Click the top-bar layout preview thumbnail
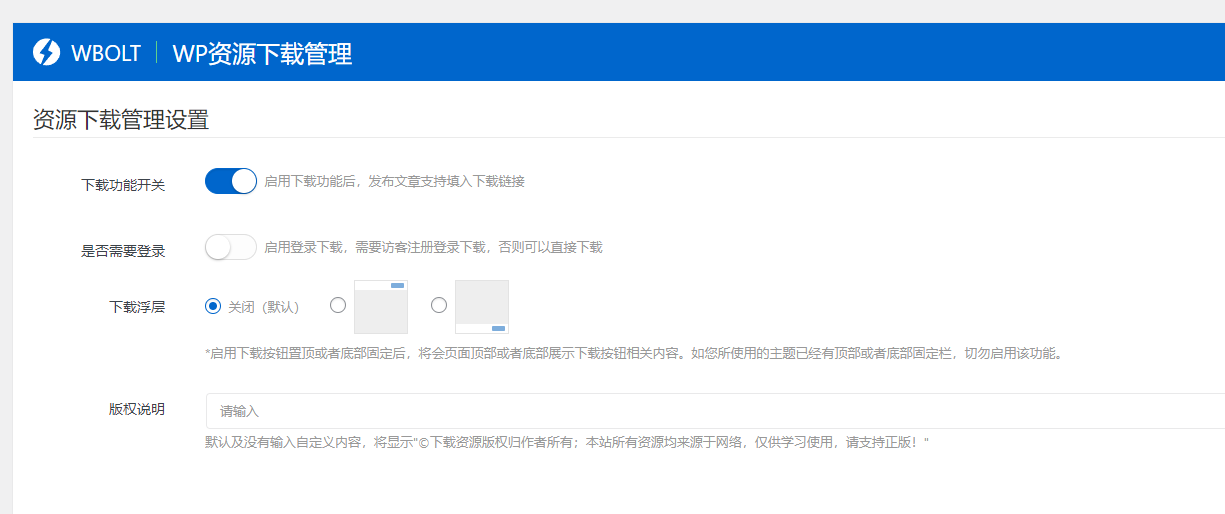This screenshot has height=514, width=1225. [x=381, y=307]
